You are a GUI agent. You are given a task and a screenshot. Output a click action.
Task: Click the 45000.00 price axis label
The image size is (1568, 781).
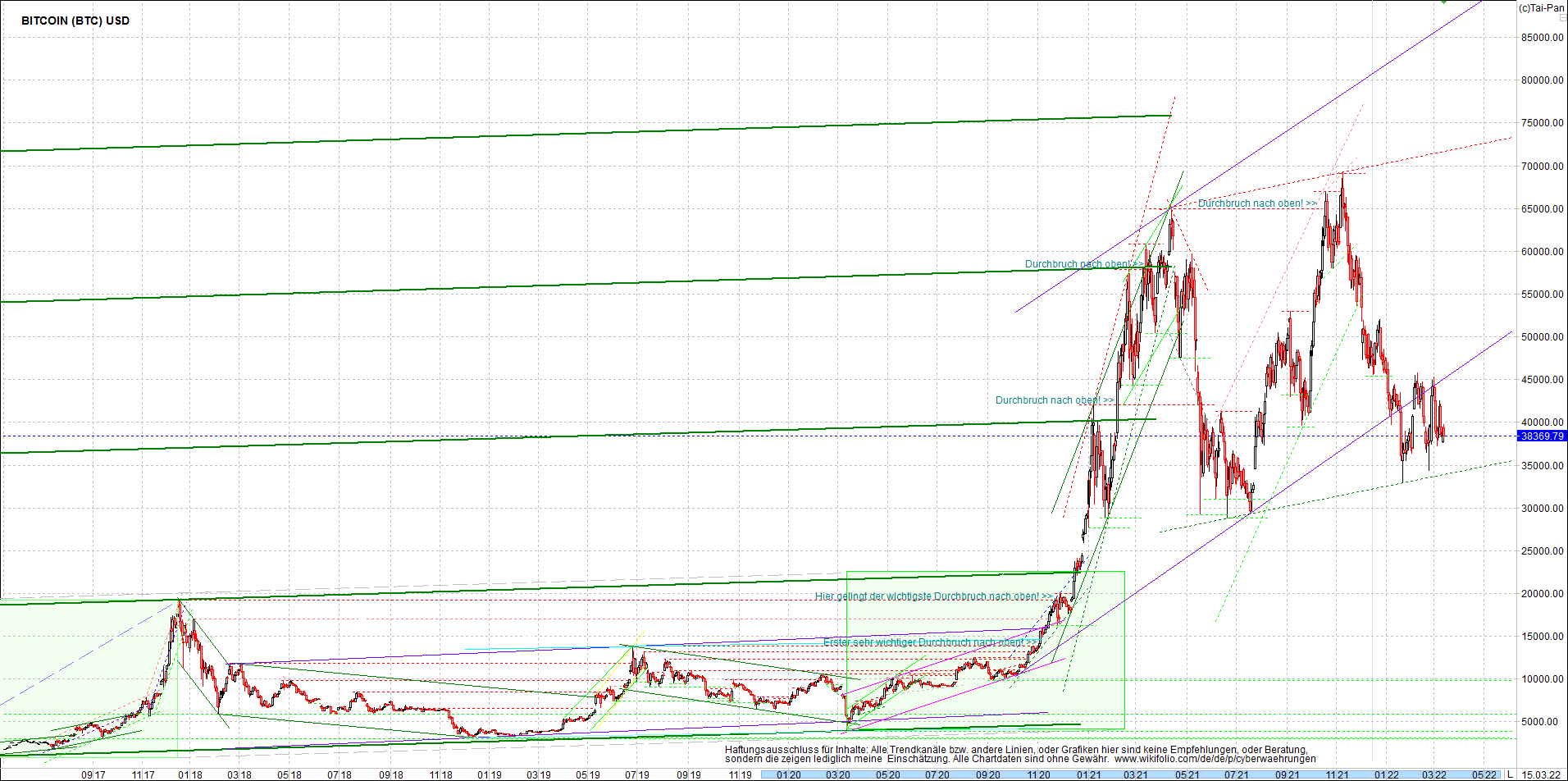(1543, 380)
